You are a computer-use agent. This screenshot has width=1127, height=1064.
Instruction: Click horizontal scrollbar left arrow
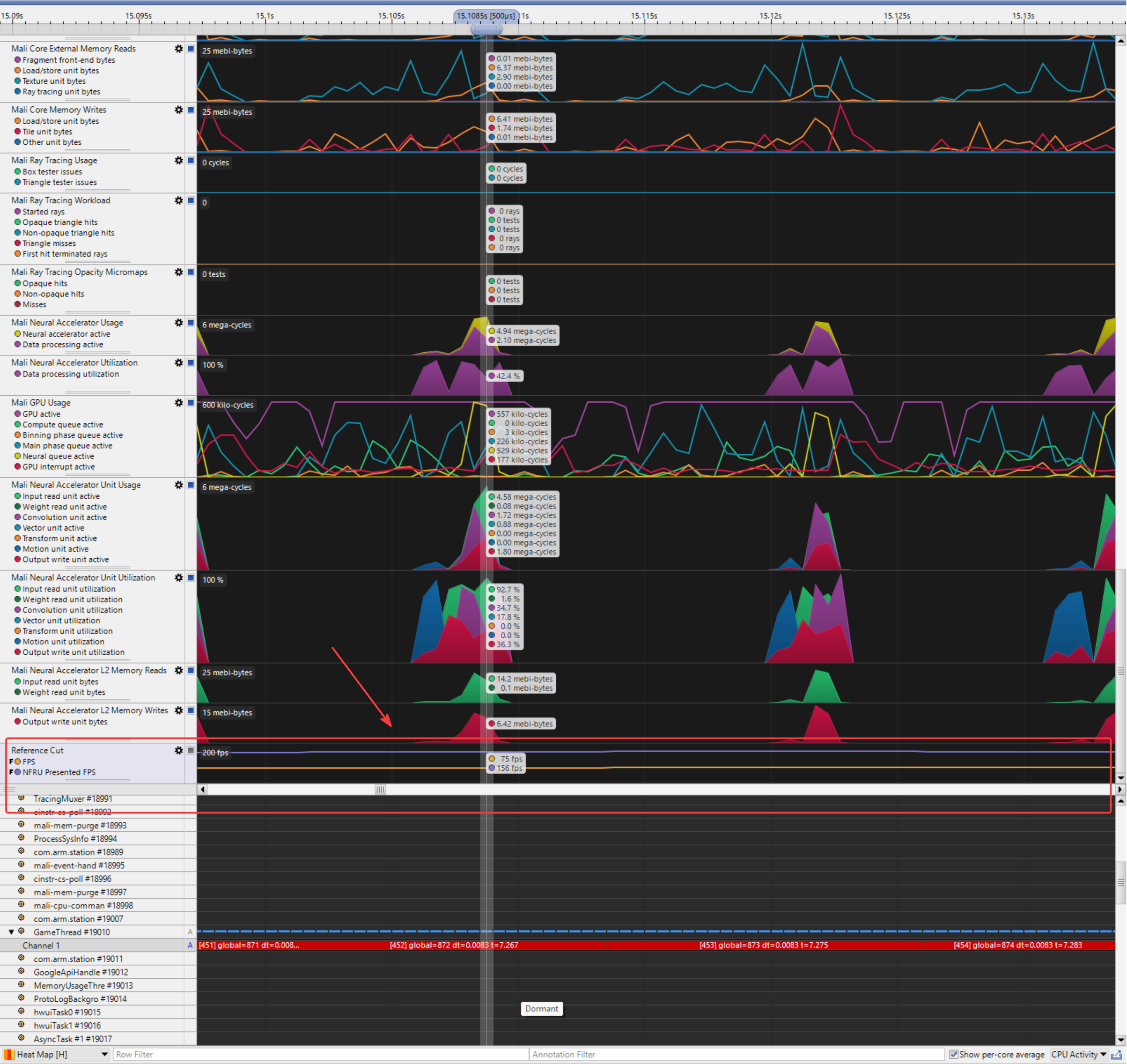[x=202, y=790]
